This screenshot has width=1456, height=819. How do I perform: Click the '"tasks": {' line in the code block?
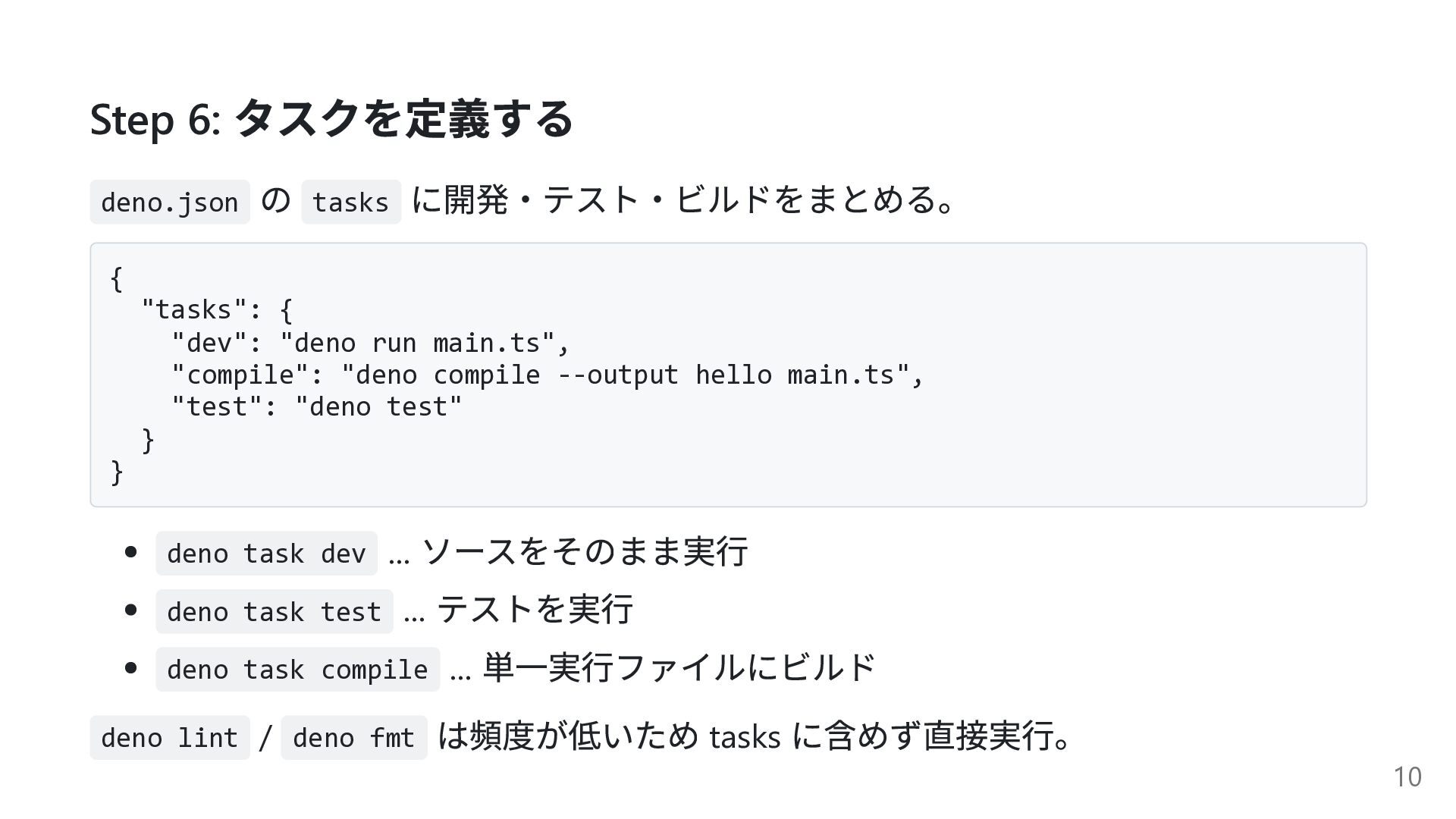click(x=217, y=310)
